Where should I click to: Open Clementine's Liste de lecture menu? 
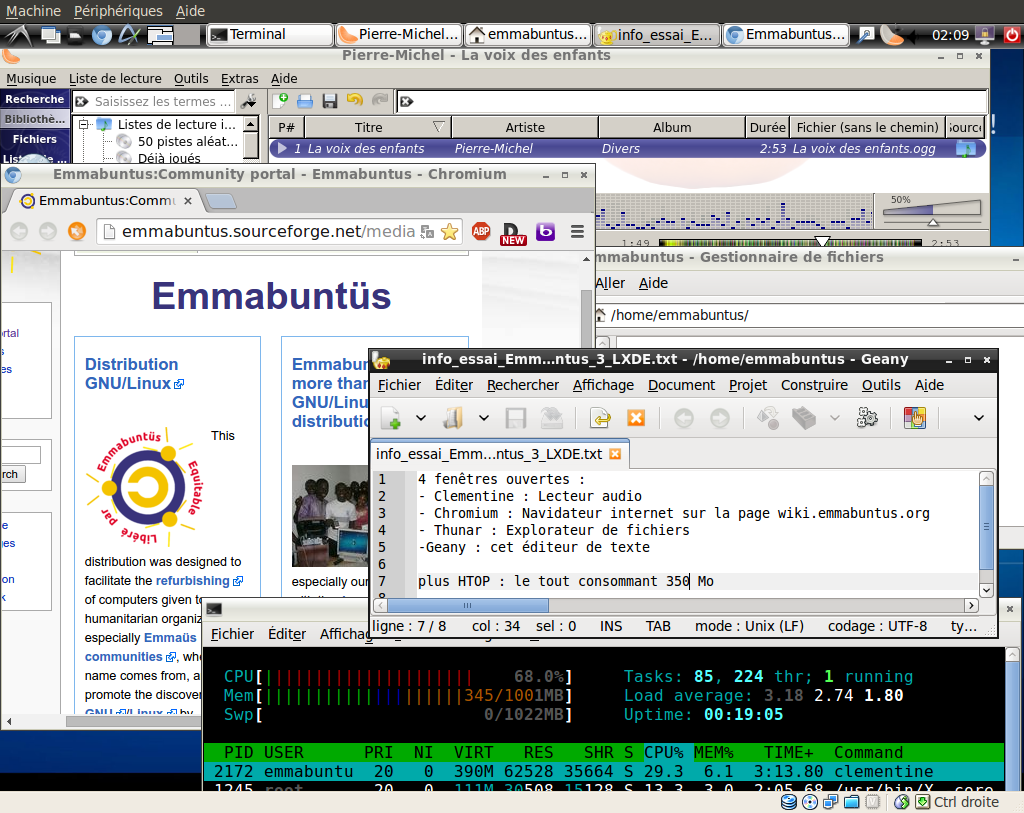115,78
